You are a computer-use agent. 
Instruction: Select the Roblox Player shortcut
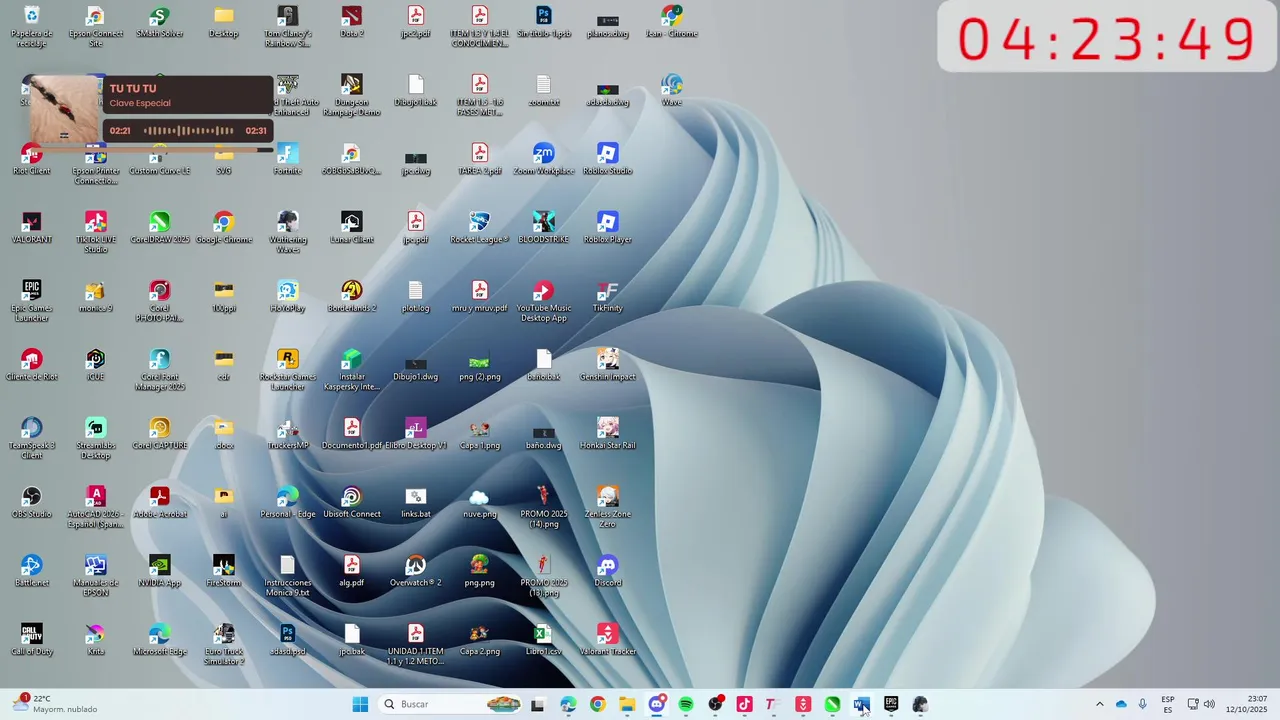(608, 228)
